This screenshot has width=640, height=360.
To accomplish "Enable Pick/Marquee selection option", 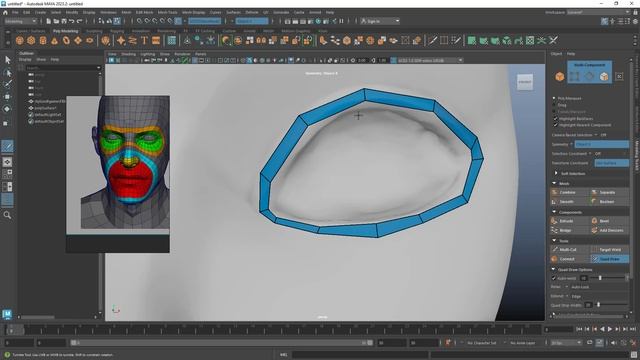I will 554,98.
